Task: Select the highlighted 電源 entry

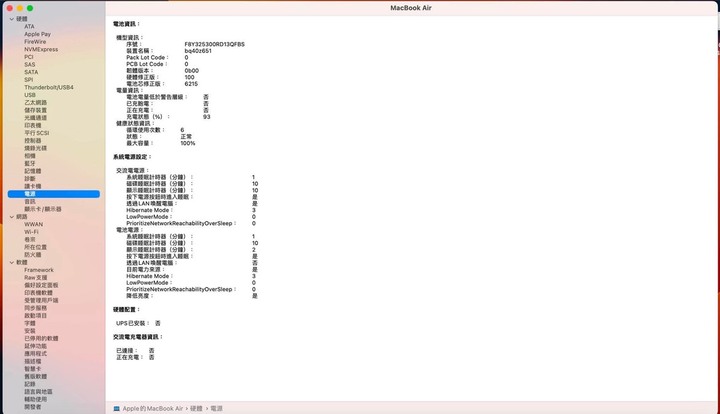Action: 54,194
